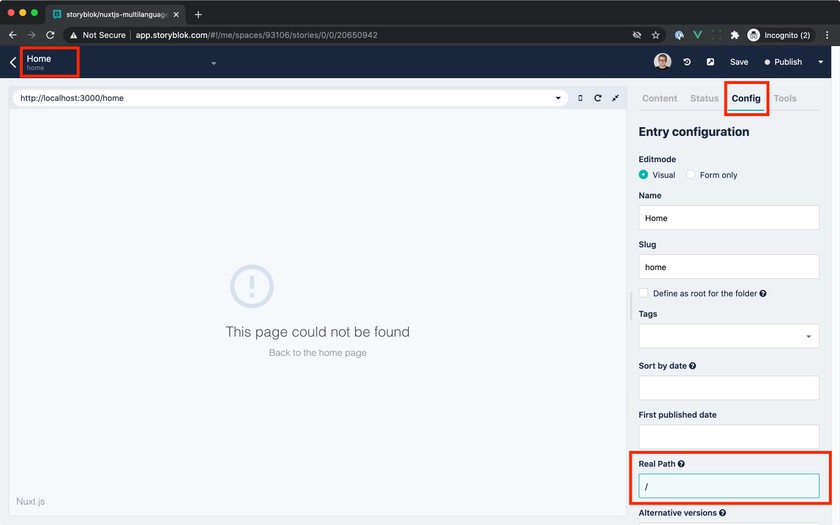Open the Chrome extensions puzzle icon
The image size is (840, 525).
coord(735,35)
